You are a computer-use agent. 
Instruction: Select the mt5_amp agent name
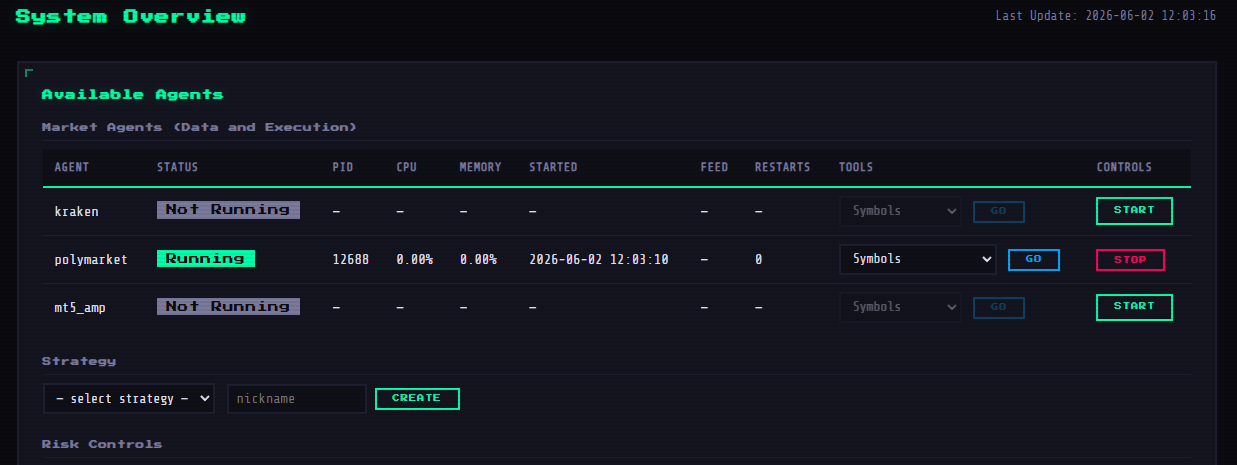point(80,308)
